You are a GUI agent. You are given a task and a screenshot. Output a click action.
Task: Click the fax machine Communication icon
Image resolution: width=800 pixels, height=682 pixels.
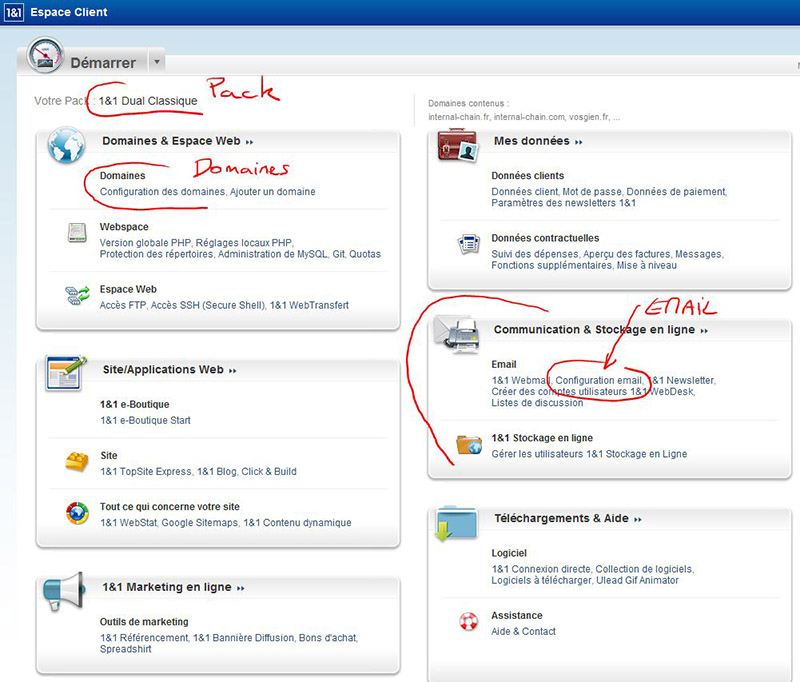pyautogui.click(x=457, y=335)
